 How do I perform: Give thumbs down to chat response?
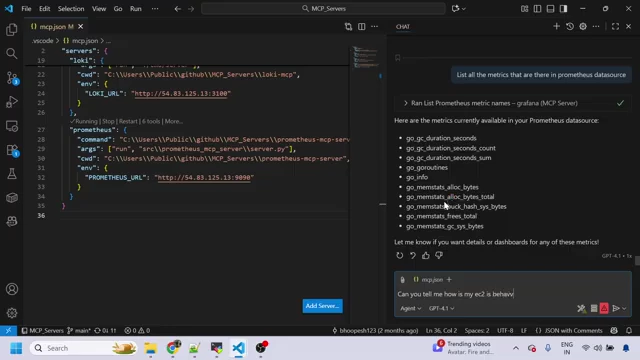pyautogui.click(x=439, y=256)
